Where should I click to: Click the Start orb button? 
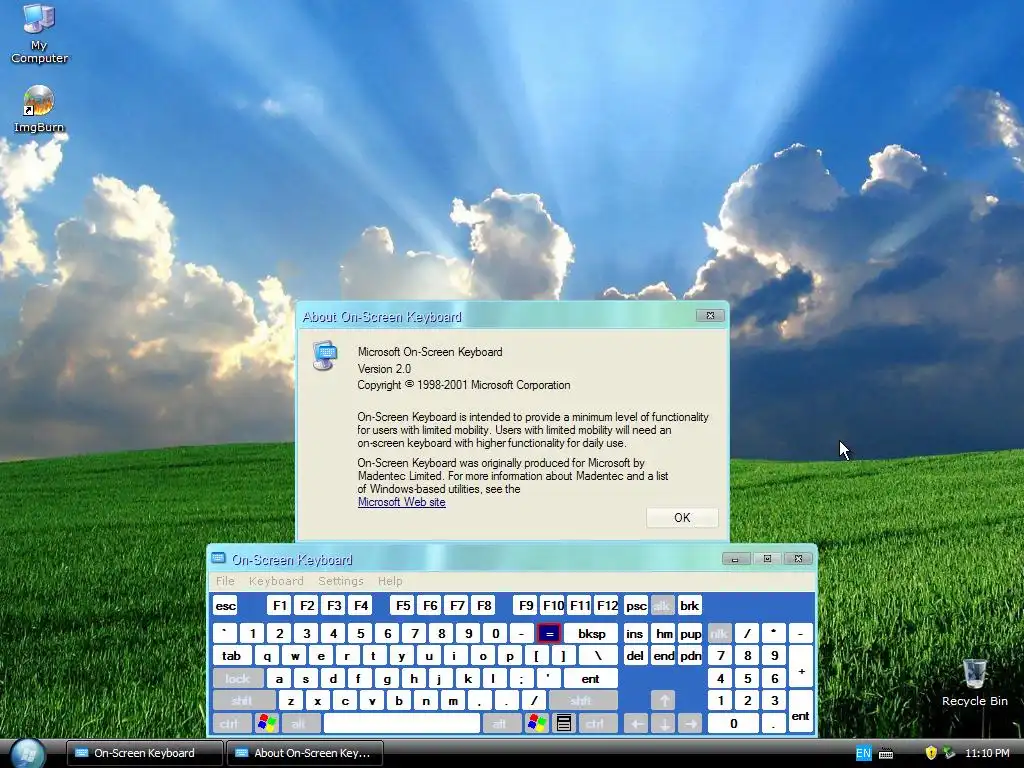click(x=27, y=754)
